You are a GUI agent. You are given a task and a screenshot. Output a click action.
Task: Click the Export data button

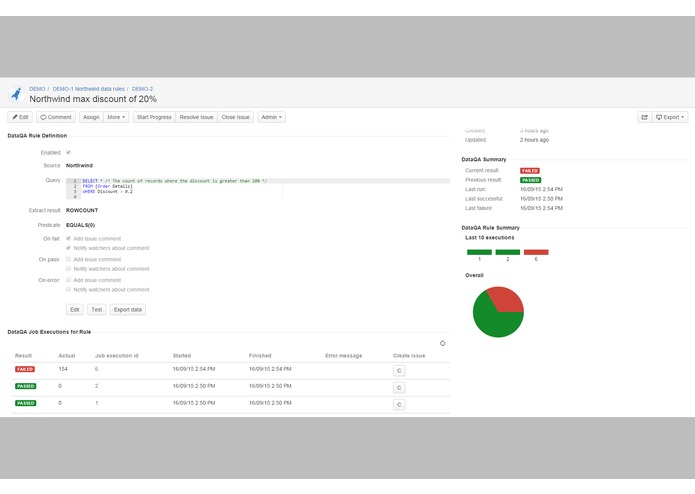(128, 310)
